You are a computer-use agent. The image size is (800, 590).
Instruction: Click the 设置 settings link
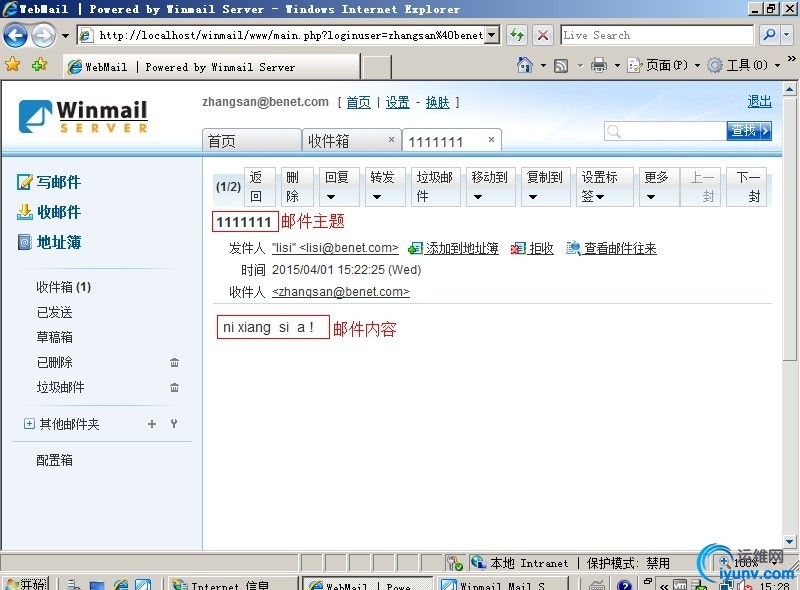coord(397,103)
